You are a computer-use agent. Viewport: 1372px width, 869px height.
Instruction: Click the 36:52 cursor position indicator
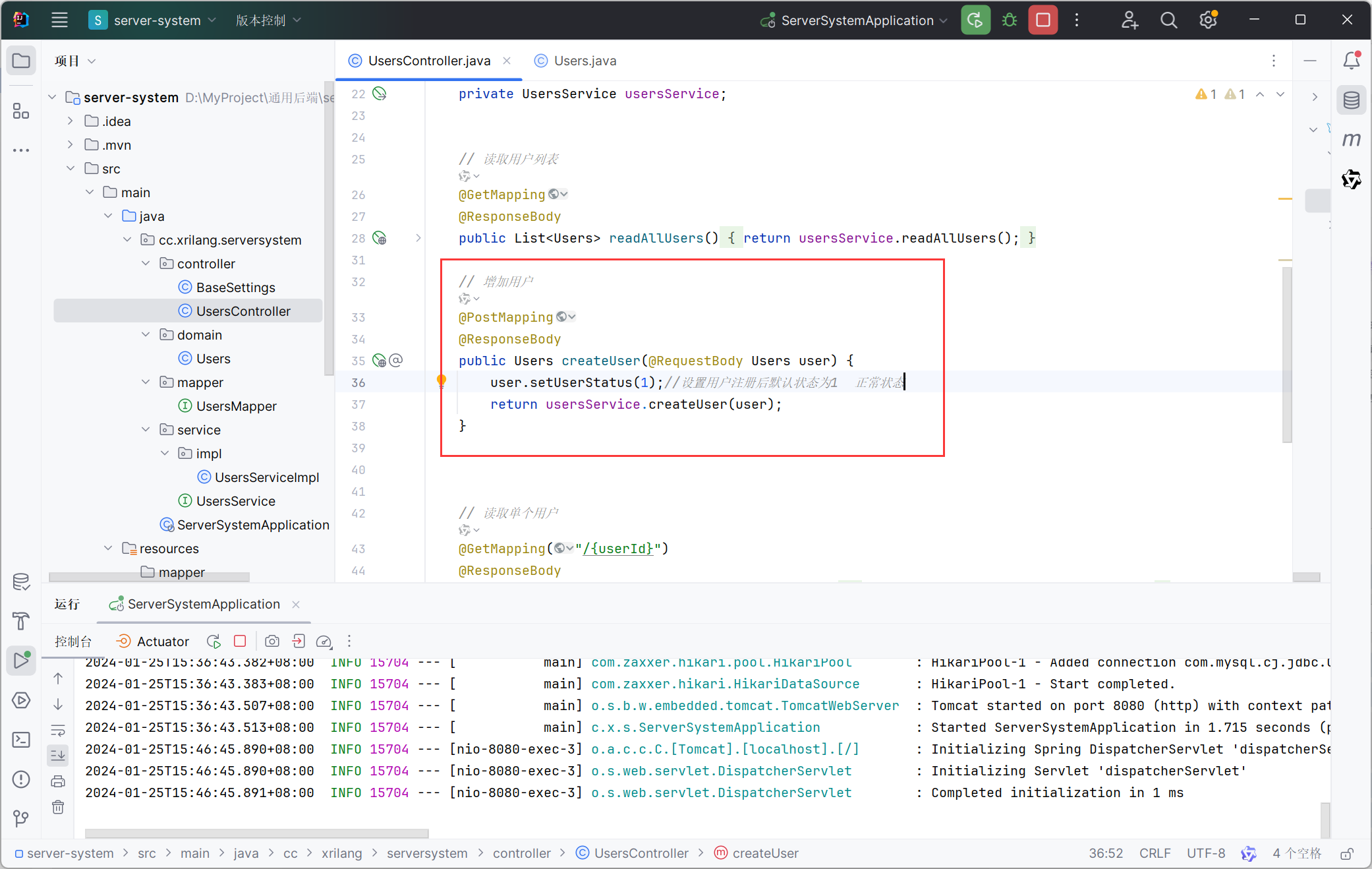click(x=1105, y=853)
